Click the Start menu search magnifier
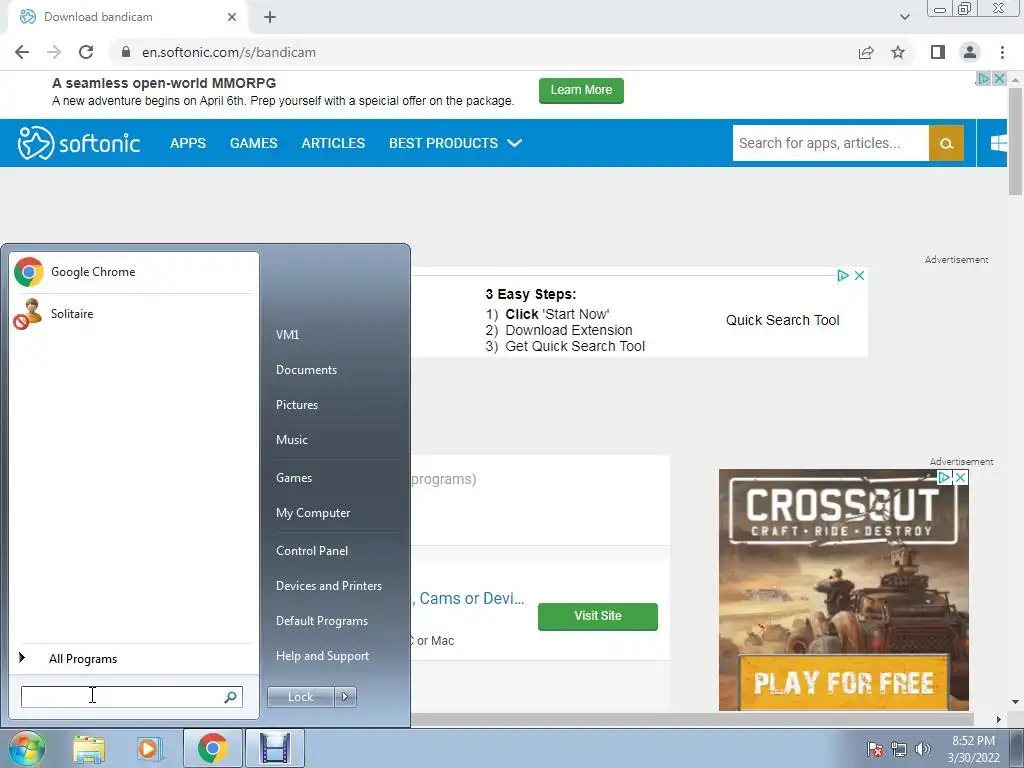Viewport: 1024px width, 768px height. tap(230, 697)
